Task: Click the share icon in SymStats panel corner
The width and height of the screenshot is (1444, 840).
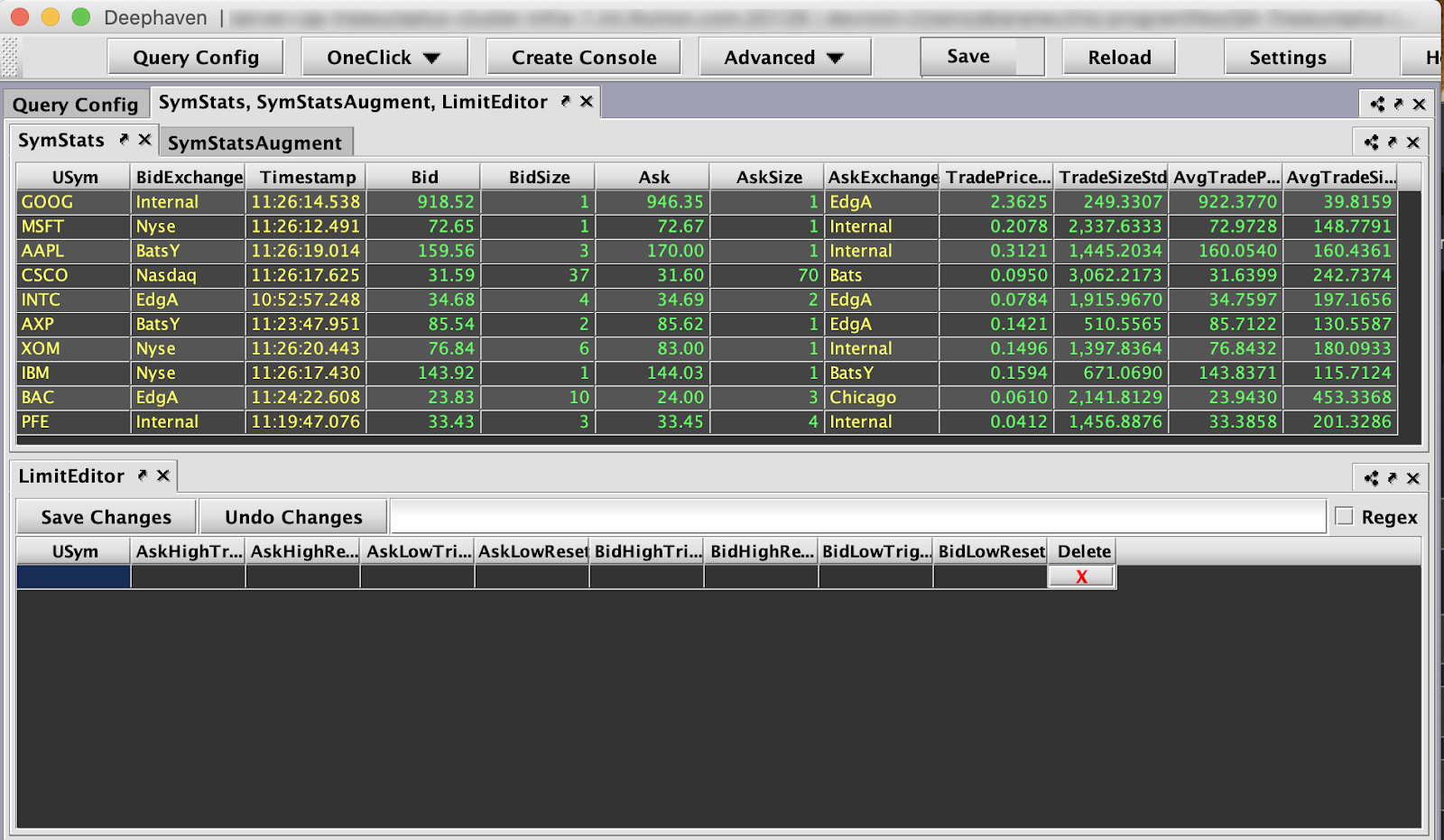Action: tap(1371, 143)
